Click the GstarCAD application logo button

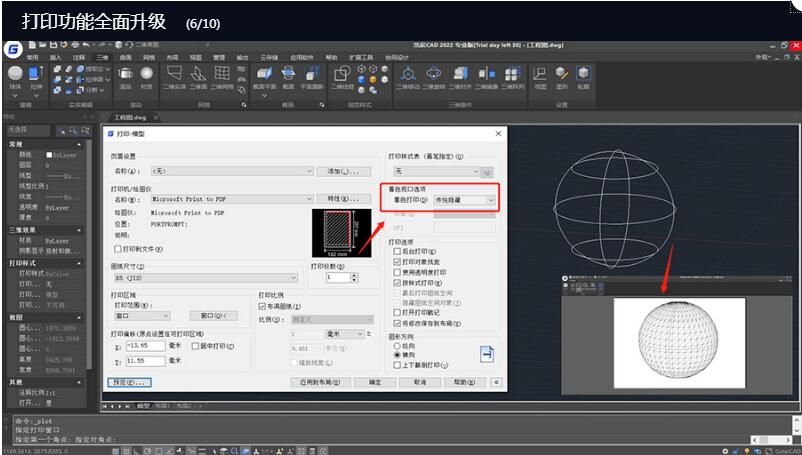coord(12,49)
